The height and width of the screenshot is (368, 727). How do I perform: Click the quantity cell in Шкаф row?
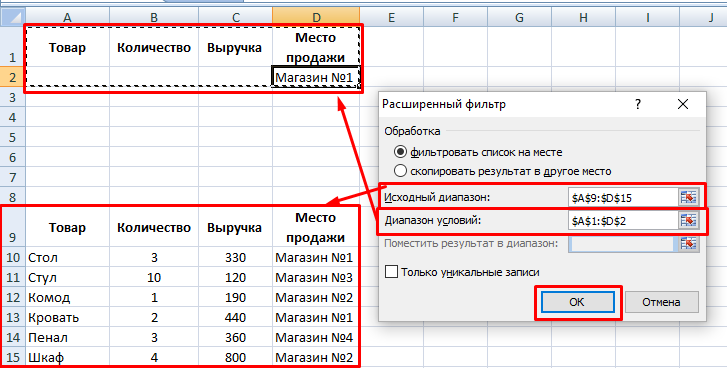154,358
